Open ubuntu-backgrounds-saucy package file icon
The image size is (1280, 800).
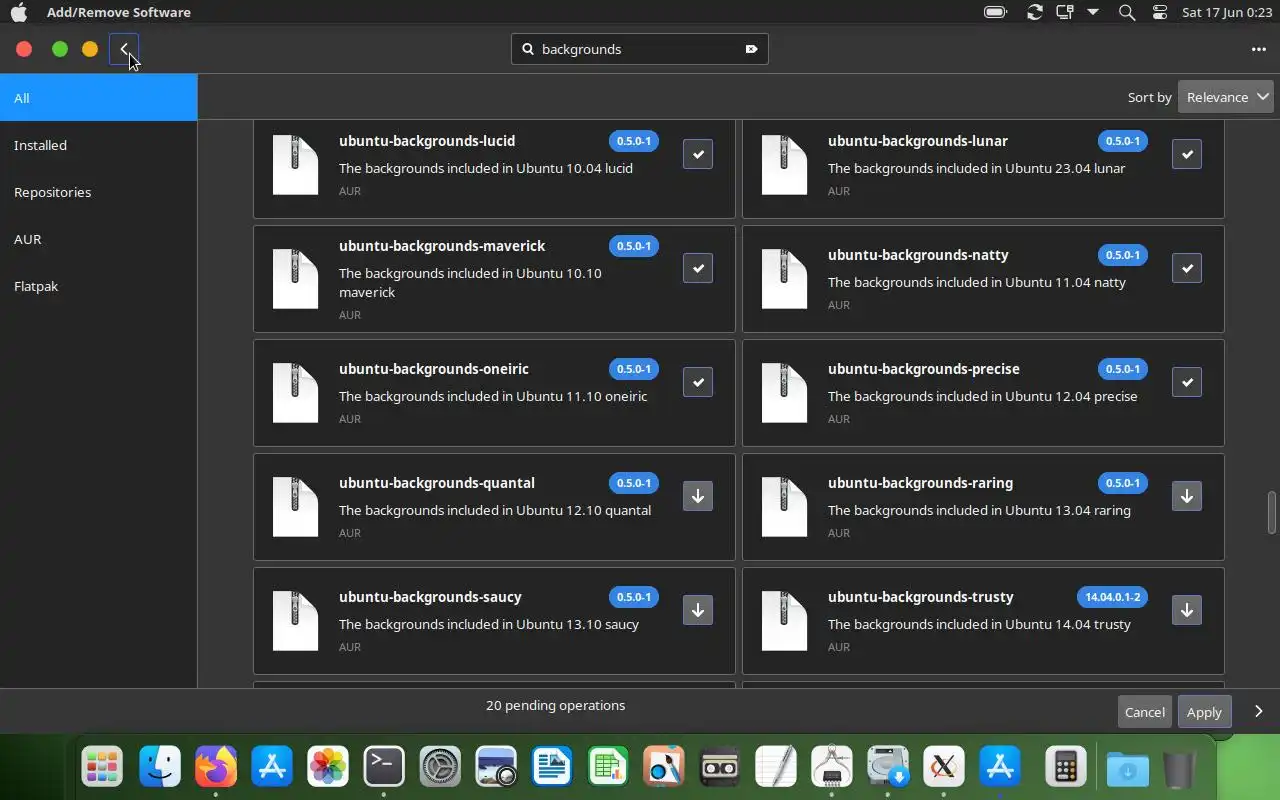click(295, 621)
